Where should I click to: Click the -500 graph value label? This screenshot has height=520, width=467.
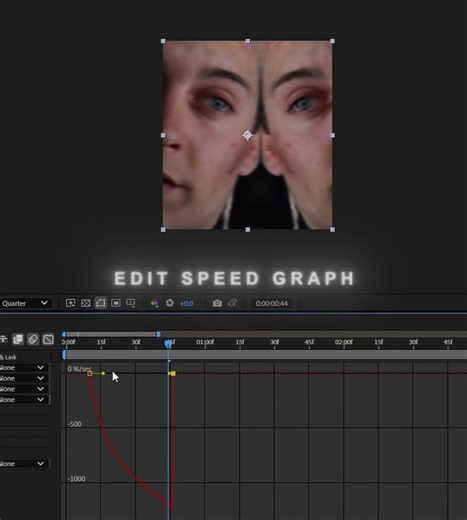pos(74,424)
